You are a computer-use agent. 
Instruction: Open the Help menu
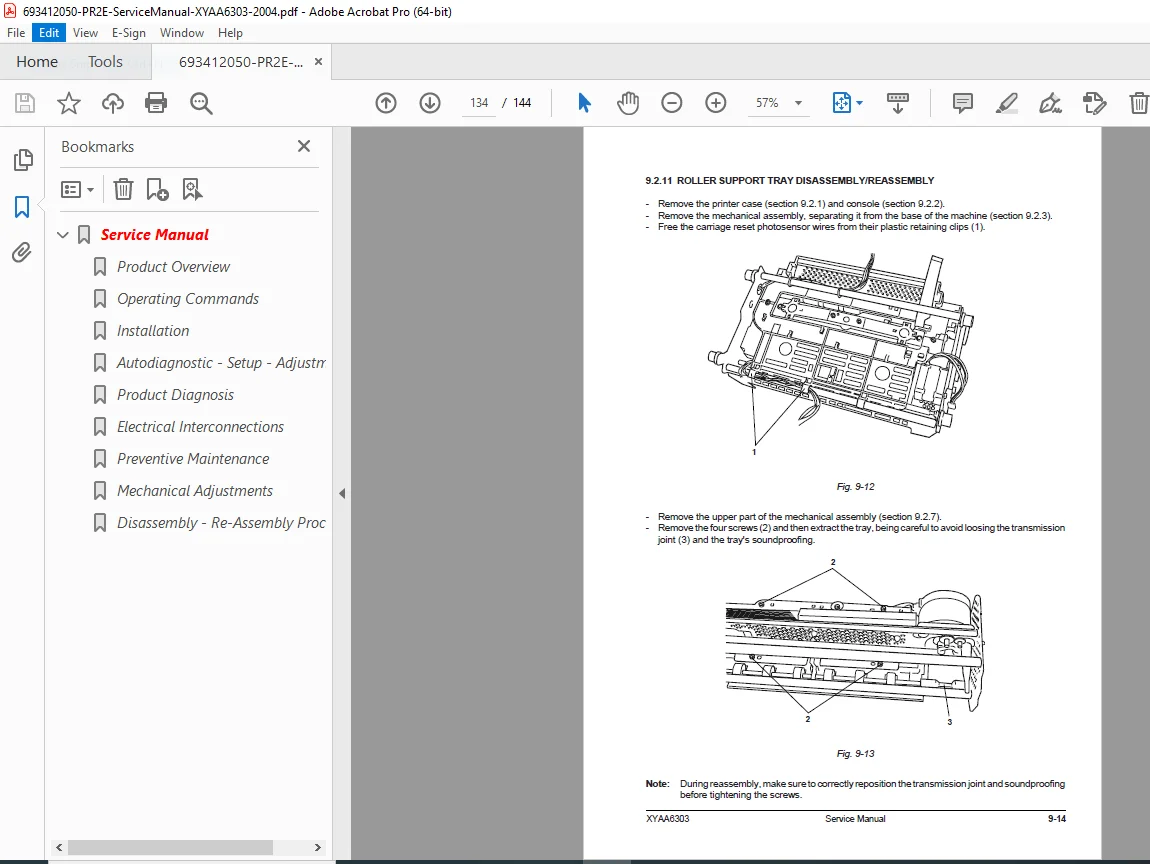[230, 33]
